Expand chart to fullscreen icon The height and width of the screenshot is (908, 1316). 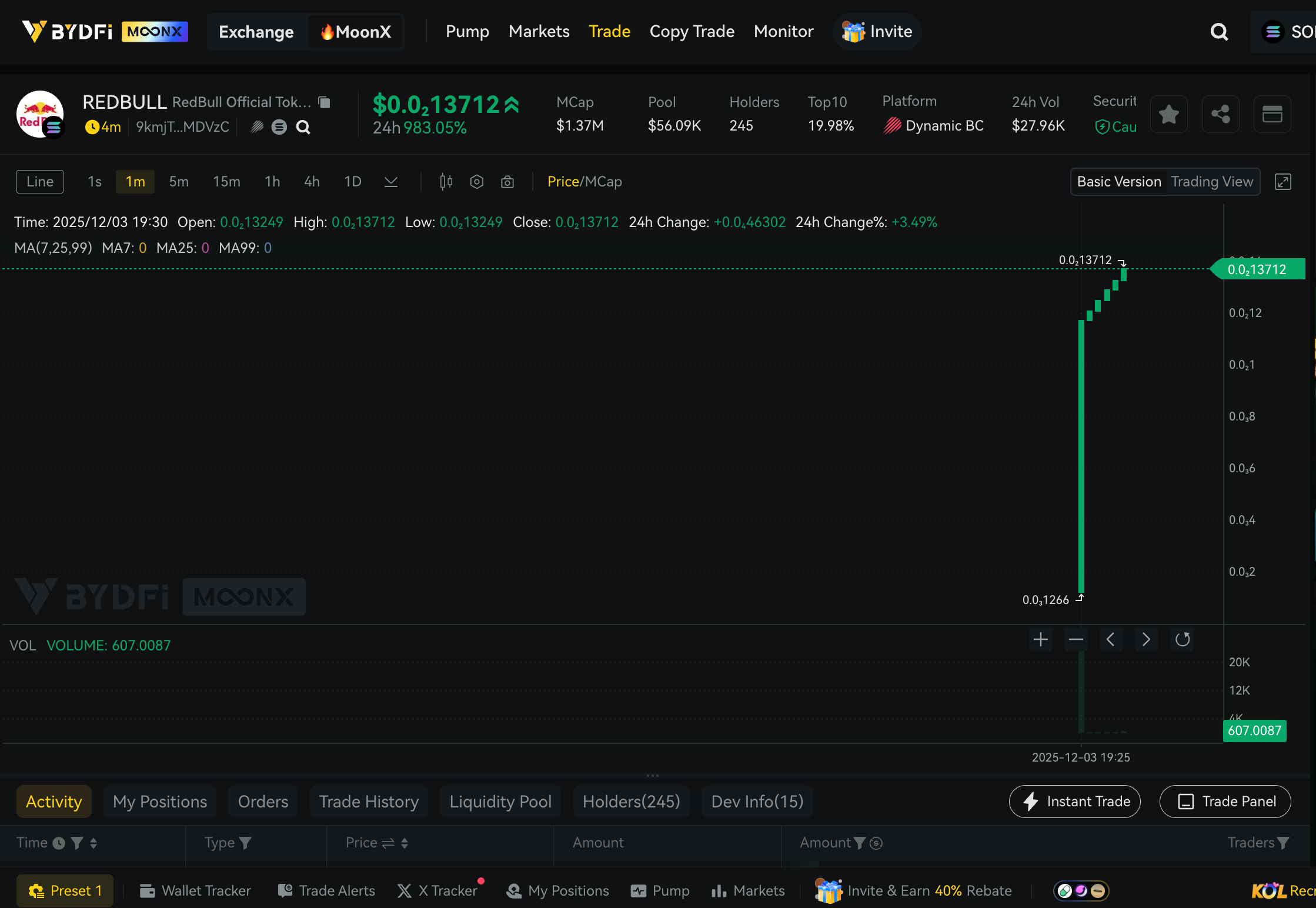click(x=1282, y=182)
